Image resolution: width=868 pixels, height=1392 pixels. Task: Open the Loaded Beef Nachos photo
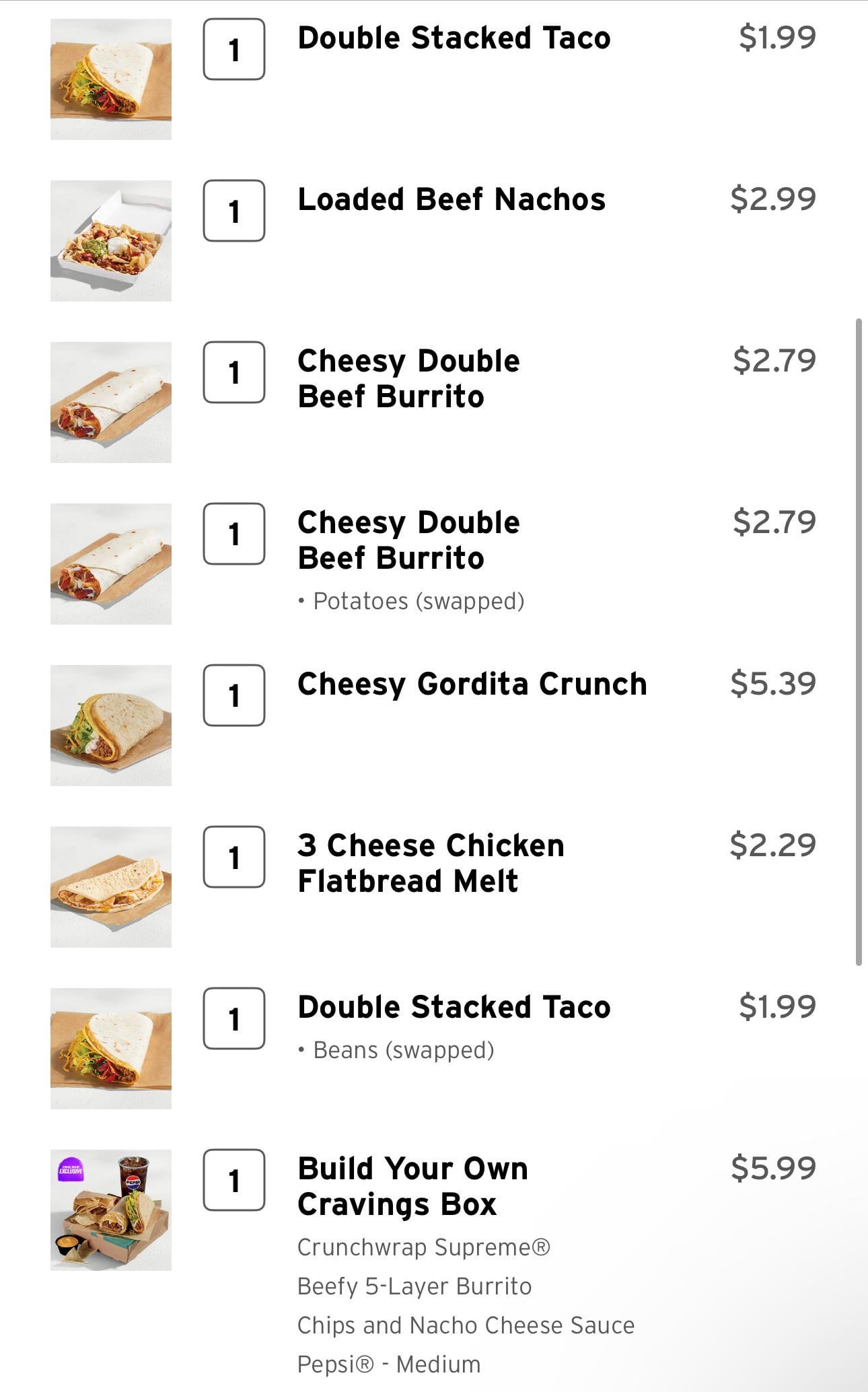point(111,241)
